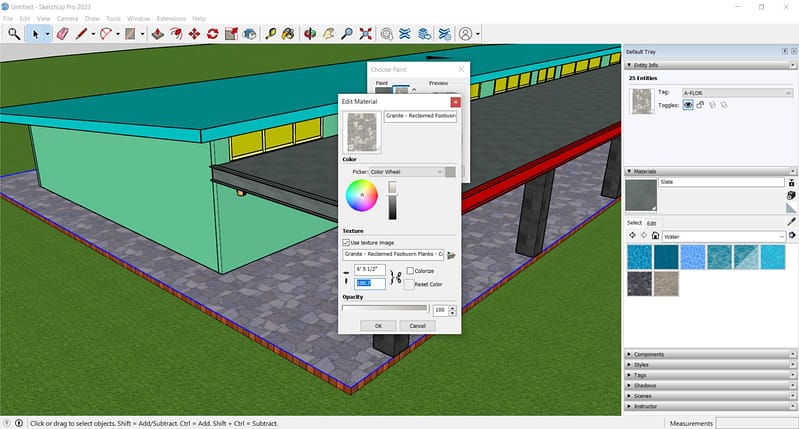Open the Color Wheel picker dropdown
The image size is (799, 429).
pyautogui.click(x=406, y=171)
